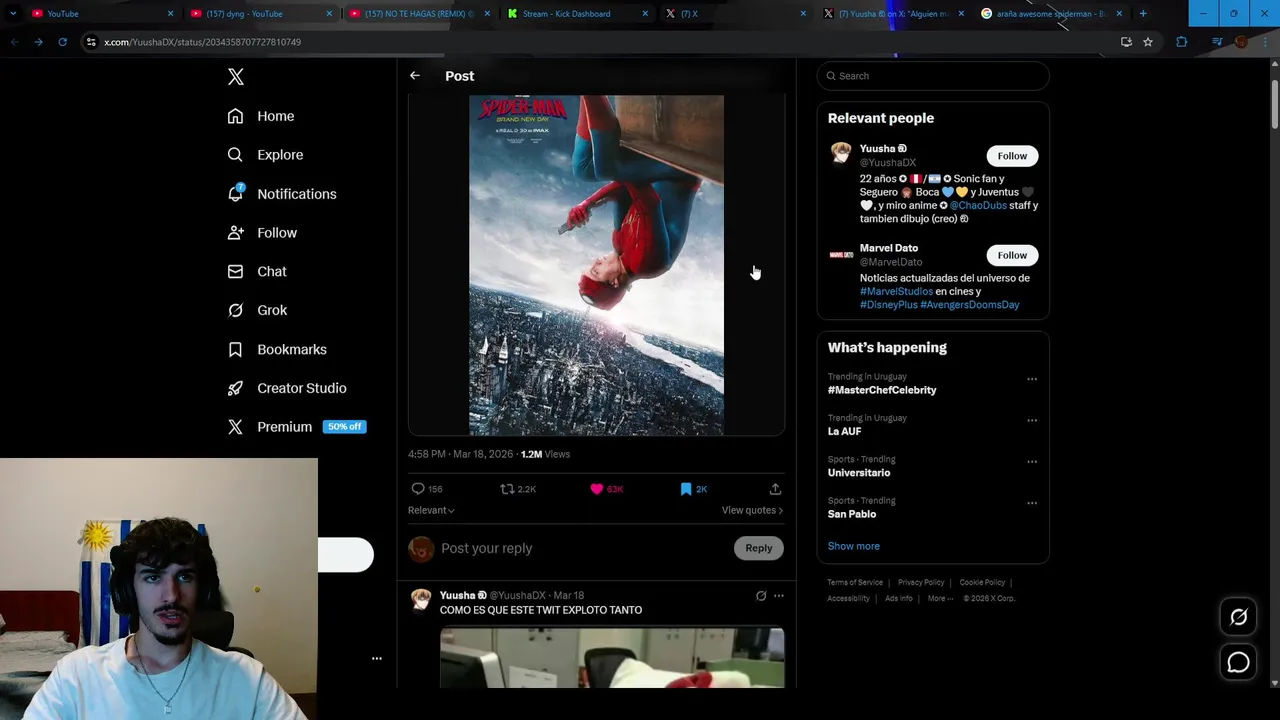Screen dimensions: 1280x720
Task: Open trending topic La AUF
Action: pyautogui.click(x=844, y=431)
